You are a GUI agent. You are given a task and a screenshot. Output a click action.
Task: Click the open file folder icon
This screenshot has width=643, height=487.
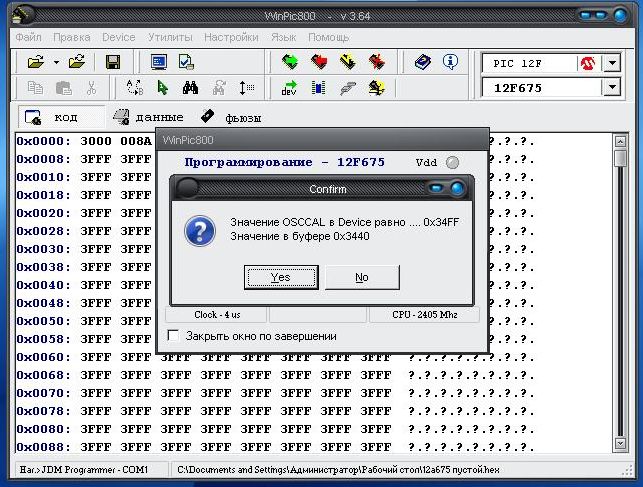point(36,62)
